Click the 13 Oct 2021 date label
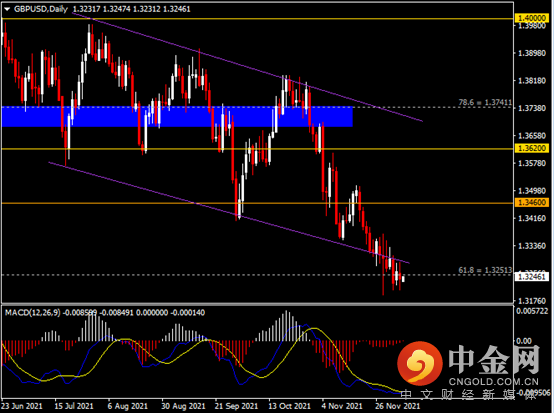Image resolution: width=554 pixels, height=413 pixels. [289, 406]
